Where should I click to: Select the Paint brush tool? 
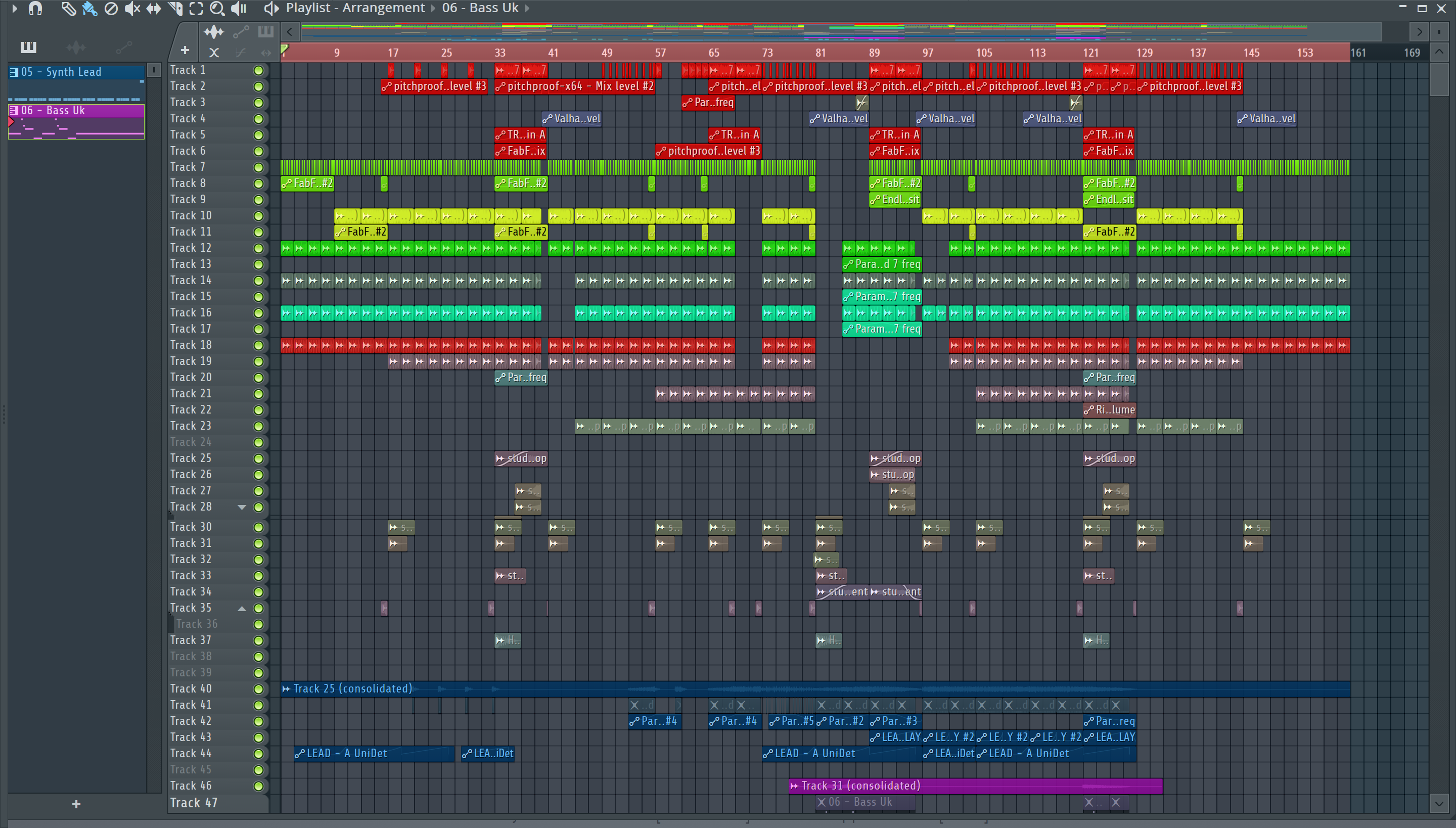(89, 9)
